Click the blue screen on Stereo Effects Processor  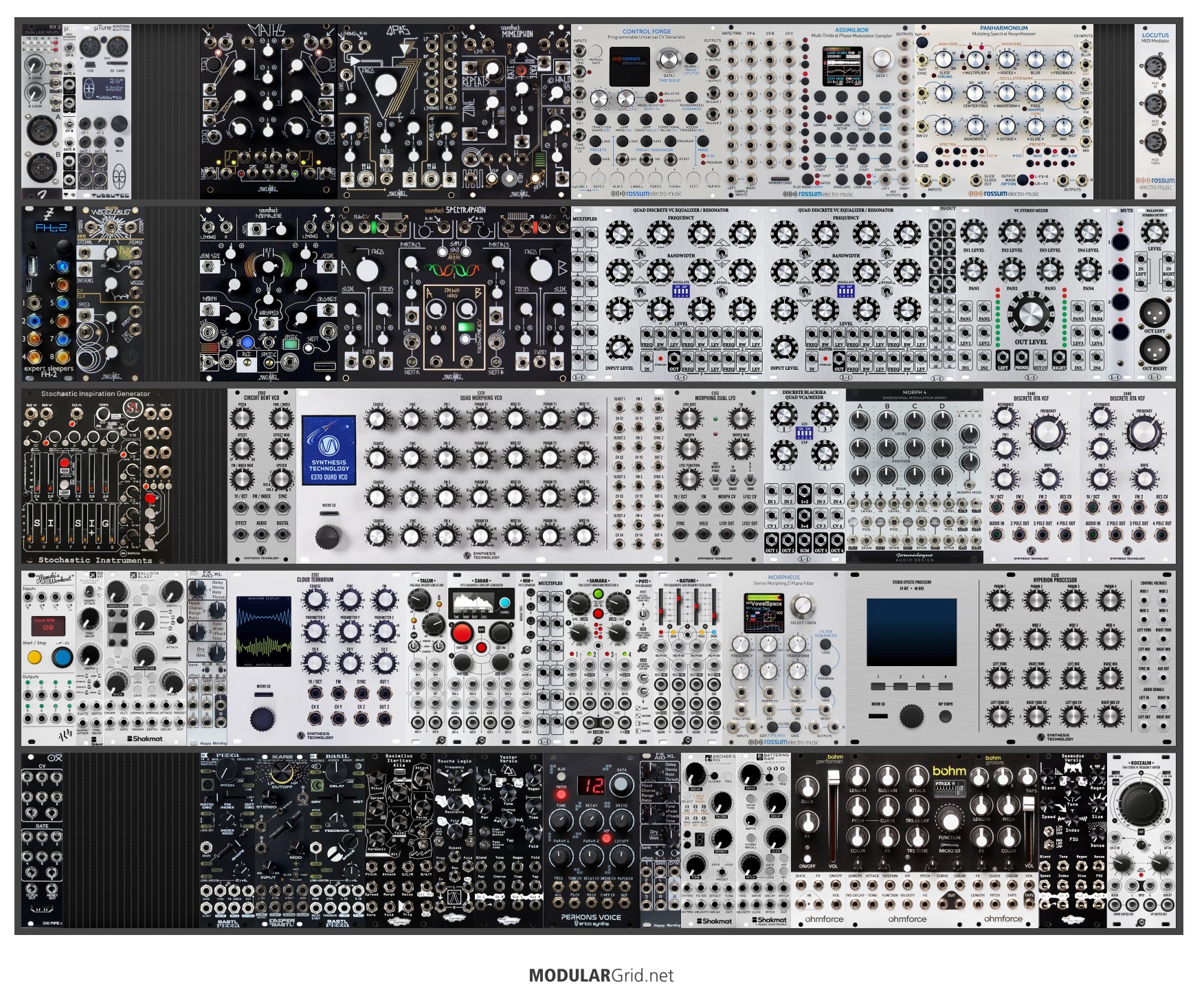pos(911,631)
